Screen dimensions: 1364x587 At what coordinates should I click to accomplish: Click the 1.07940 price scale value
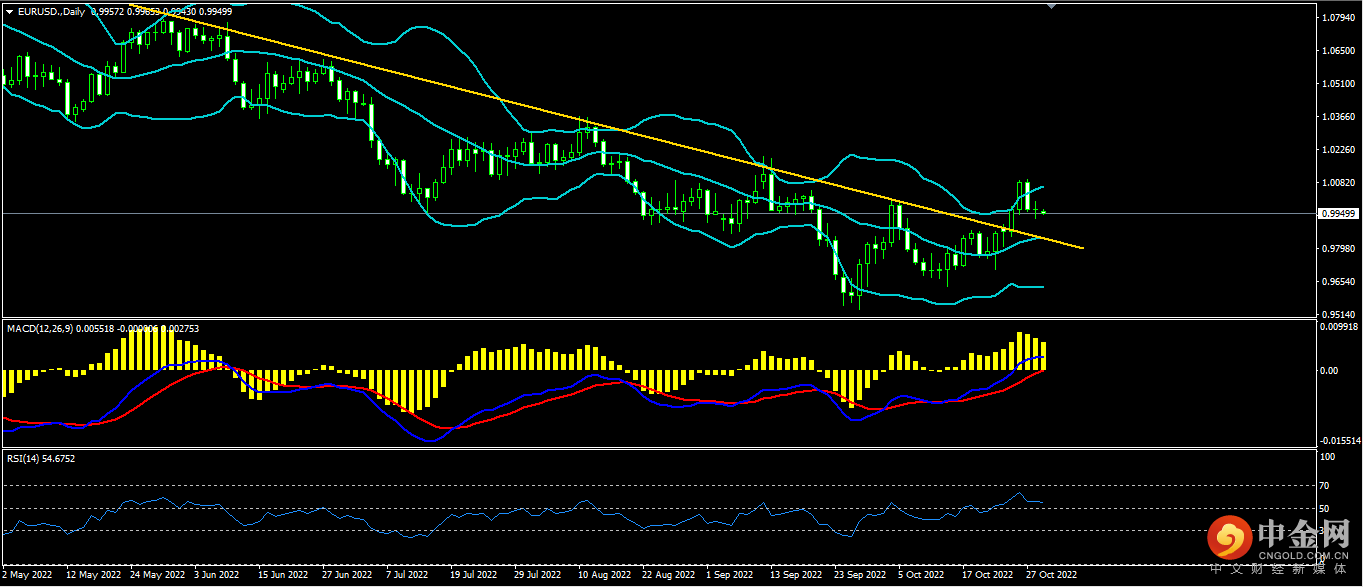click(1337, 18)
